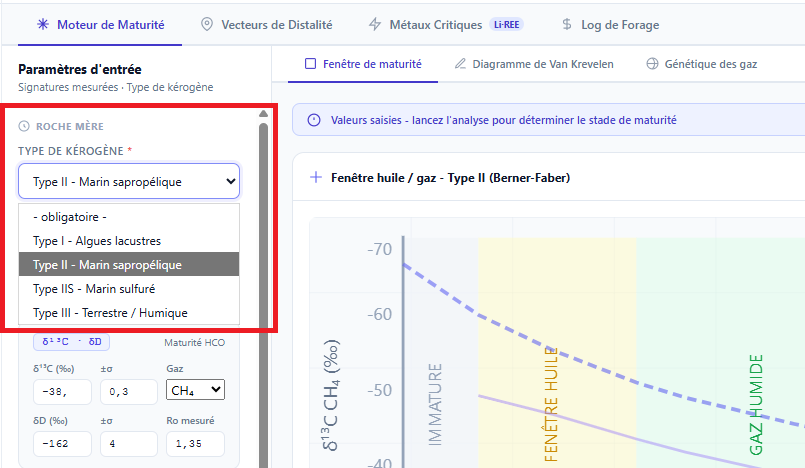Click the Li·REE badge

coord(506,25)
